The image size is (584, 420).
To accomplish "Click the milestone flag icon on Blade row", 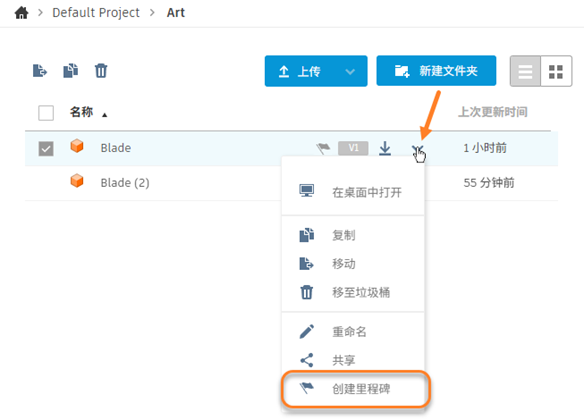I will [323, 148].
